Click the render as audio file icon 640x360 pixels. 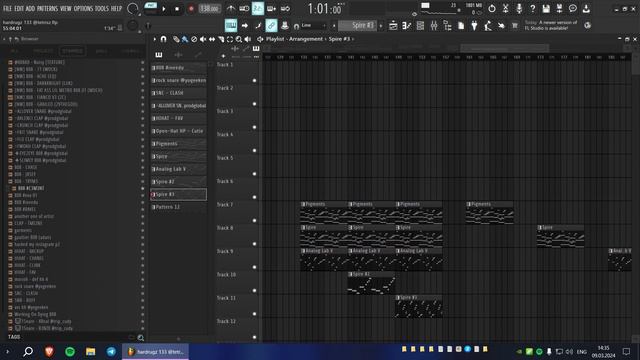[560, 8]
